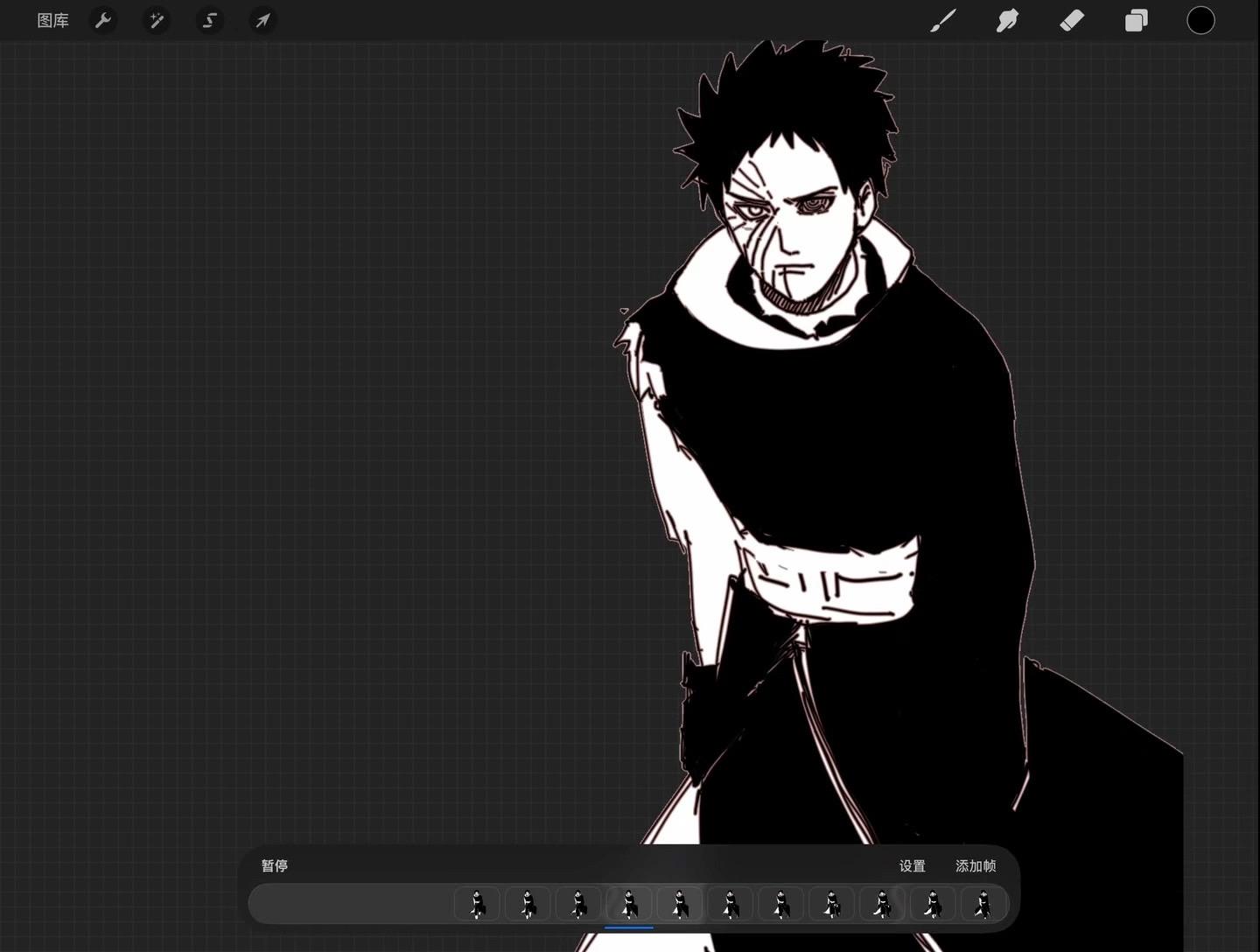This screenshot has height=952, width=1260.
Task: Activate the Transform arrow tool
Action: pos(262,20)
